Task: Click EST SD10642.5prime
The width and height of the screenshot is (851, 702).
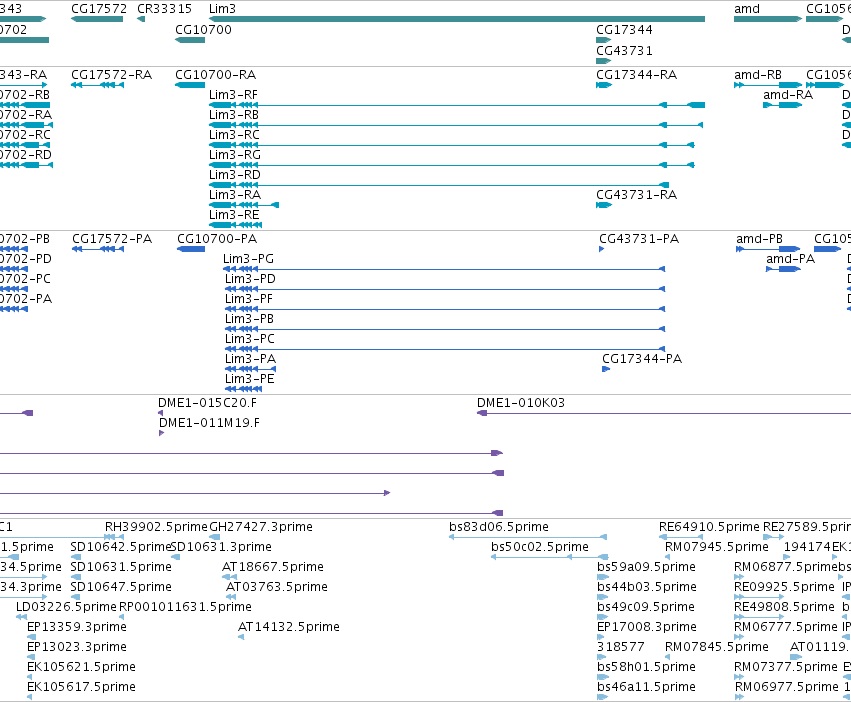Action: pos(121,547)
